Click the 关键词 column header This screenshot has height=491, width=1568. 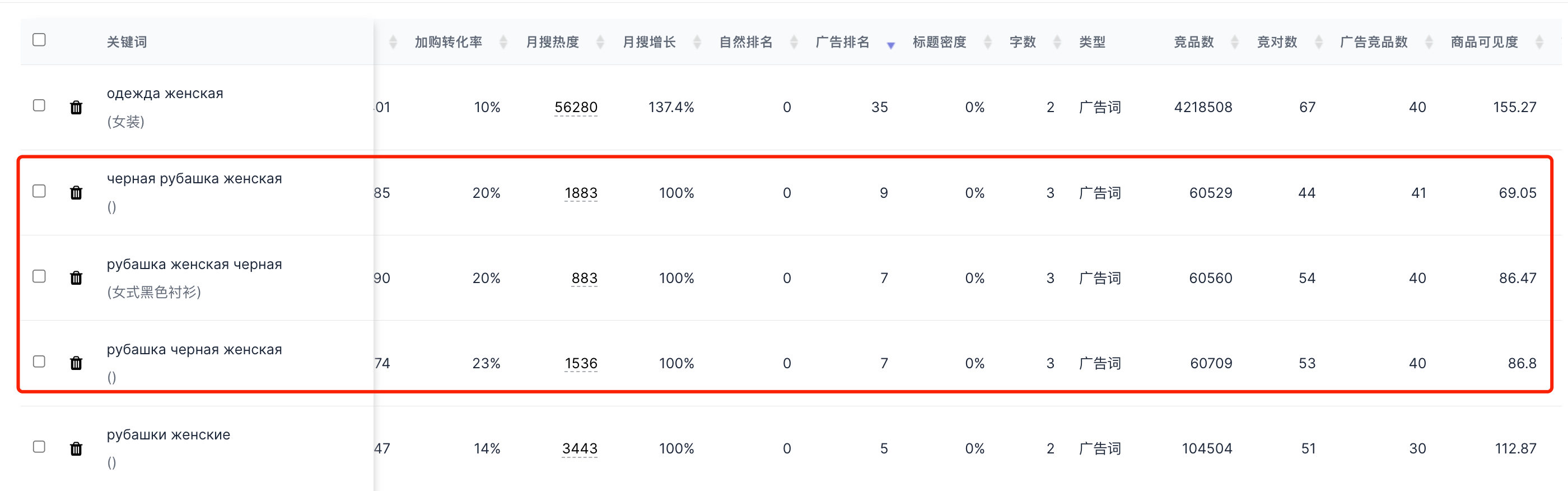(x=127, y=42)
